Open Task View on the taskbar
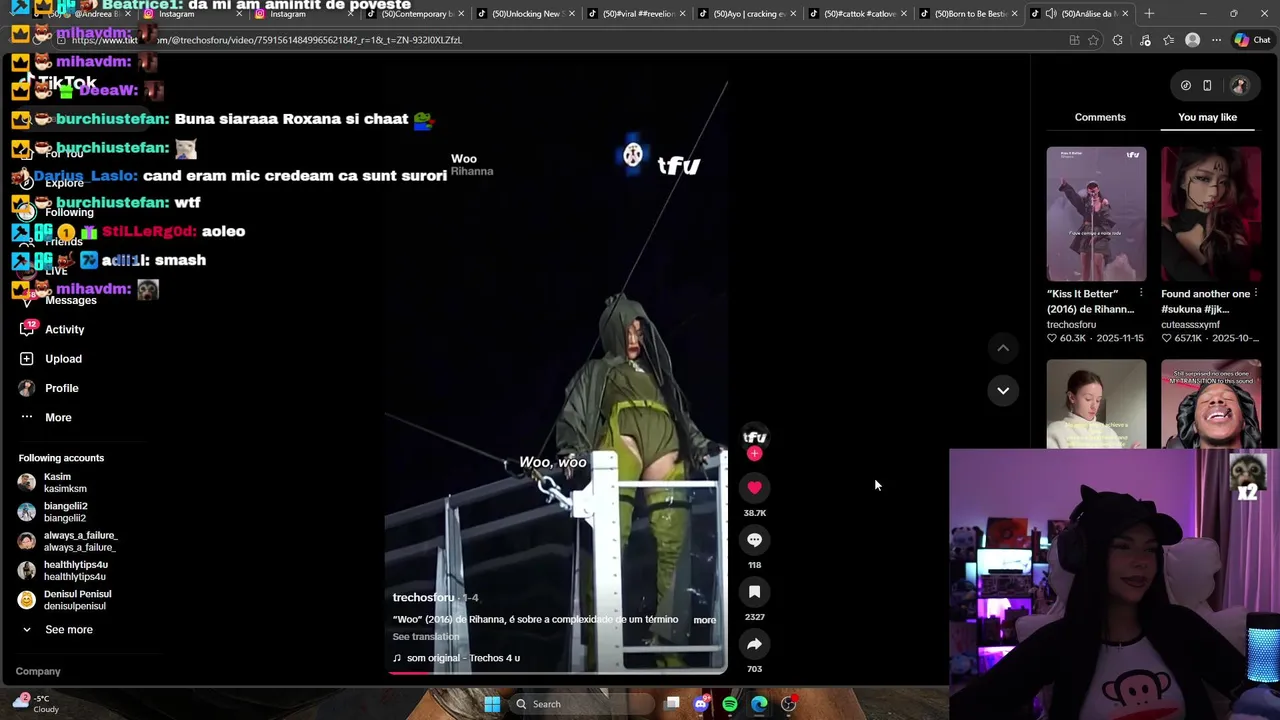 [x=673, y=704]
